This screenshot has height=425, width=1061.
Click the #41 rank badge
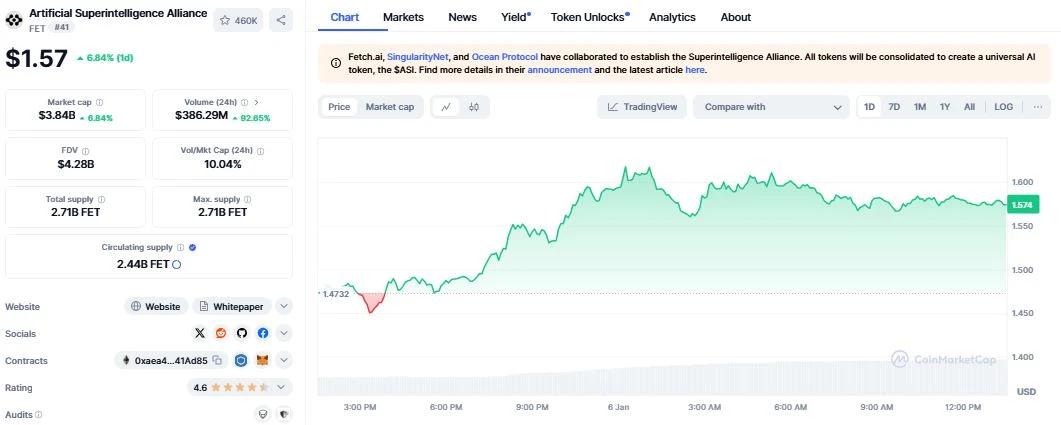62,28
